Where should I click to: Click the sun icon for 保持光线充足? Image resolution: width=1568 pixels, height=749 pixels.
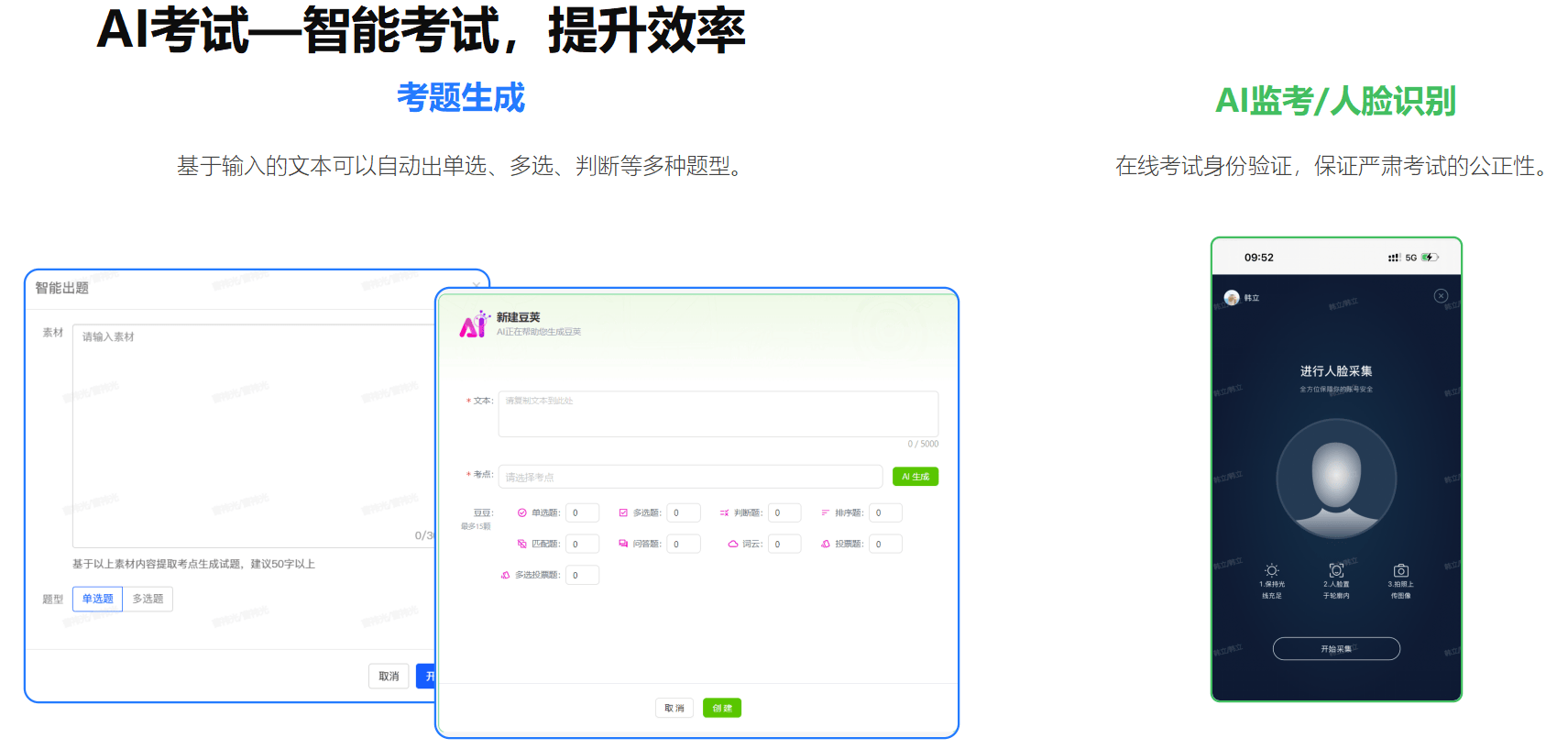click(1271, 570)
